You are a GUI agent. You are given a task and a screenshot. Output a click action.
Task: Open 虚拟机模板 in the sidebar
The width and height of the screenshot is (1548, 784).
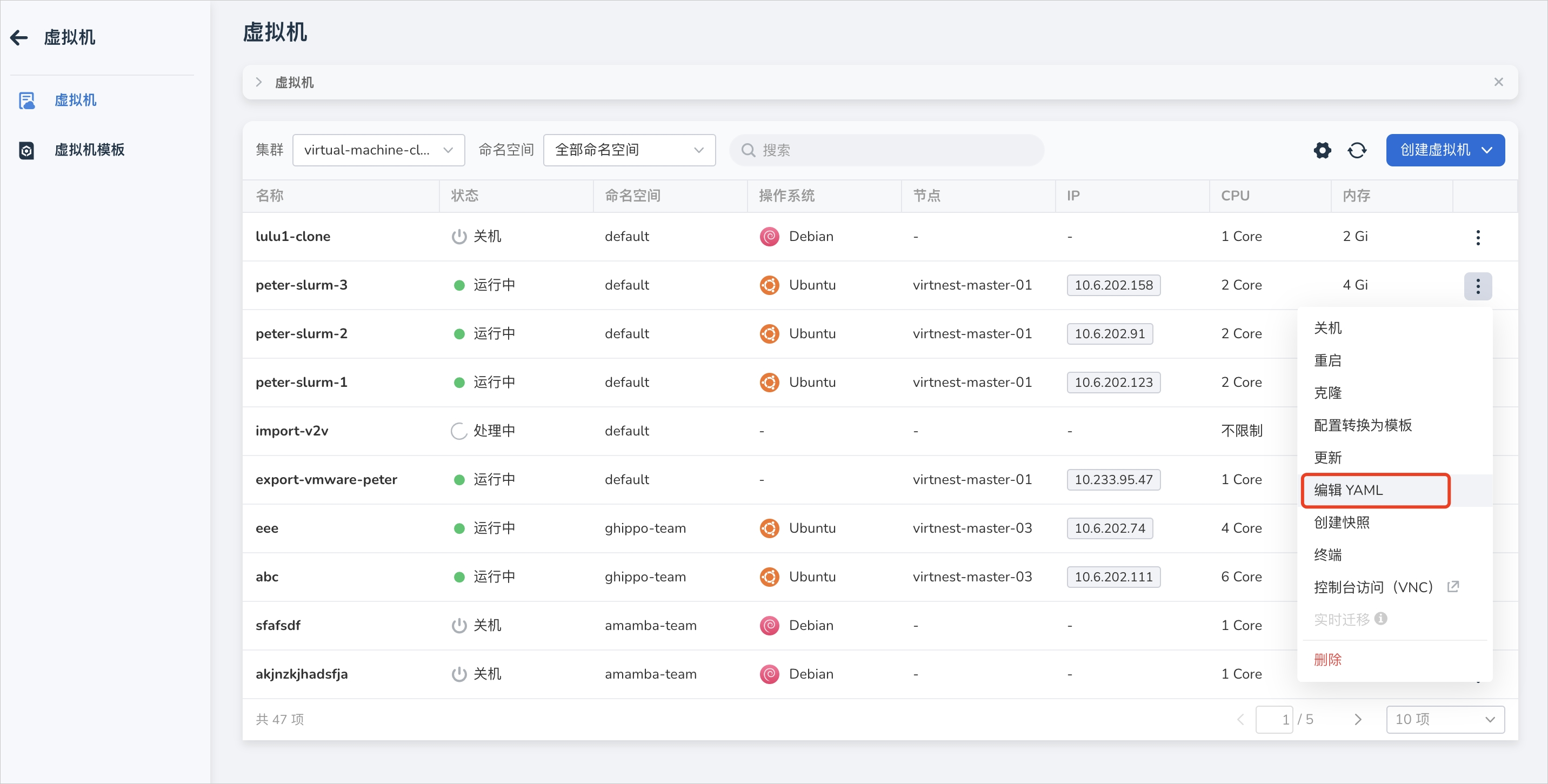point(89,150)
